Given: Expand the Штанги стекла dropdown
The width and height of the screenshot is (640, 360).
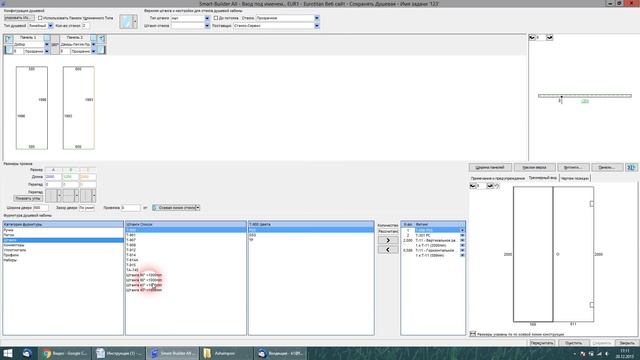Looking at the screenshot, I should [x=207, y=26].
